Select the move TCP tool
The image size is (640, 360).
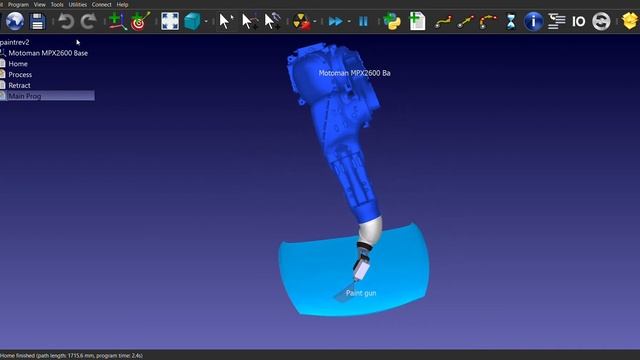pyautogui.click(x=272, y=21)
